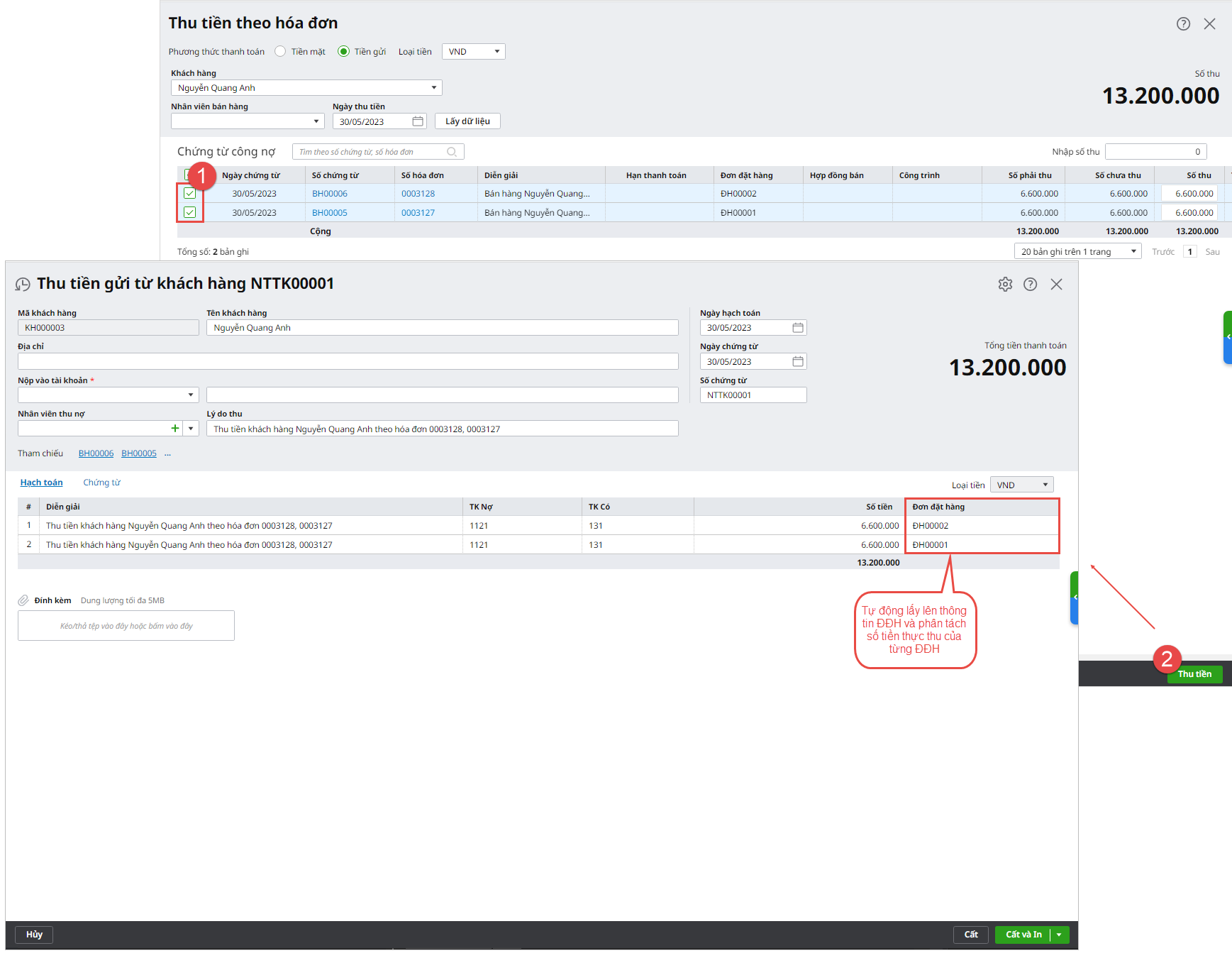Uncheck the row for voucher BH00006
The width and height of the screenshot is (1232, 958).
point(190,194)
